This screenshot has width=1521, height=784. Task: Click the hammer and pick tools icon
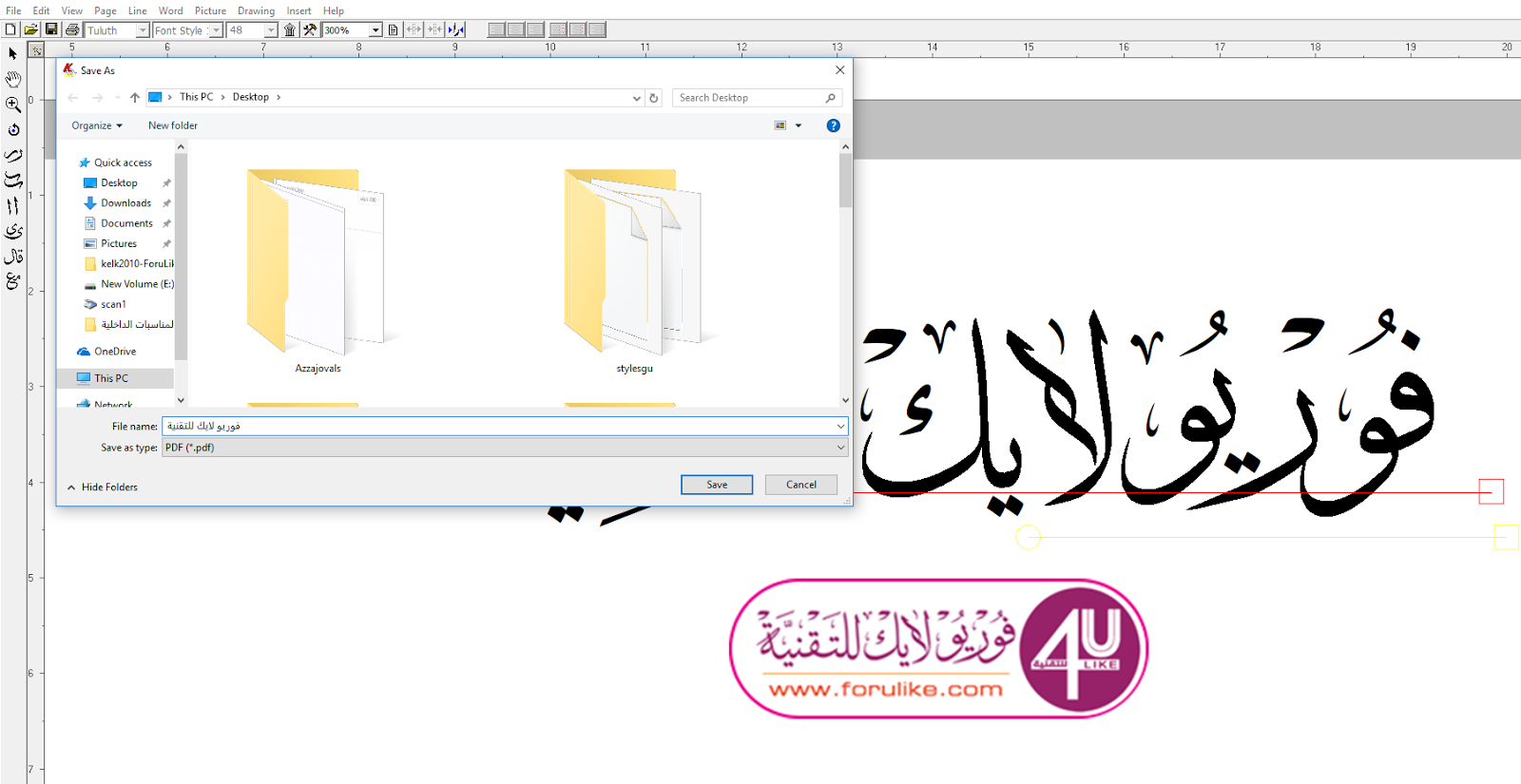tap(310, 30)
